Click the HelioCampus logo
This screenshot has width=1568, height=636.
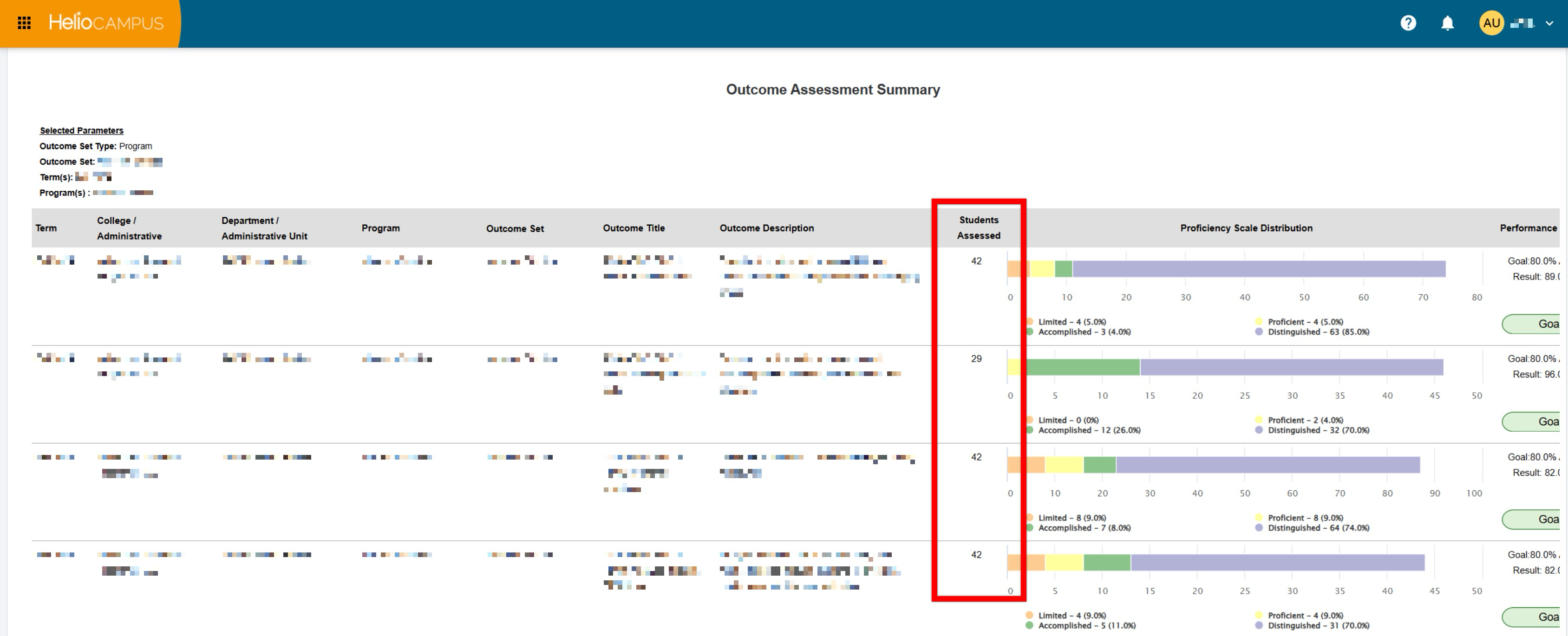pos(106,23)
